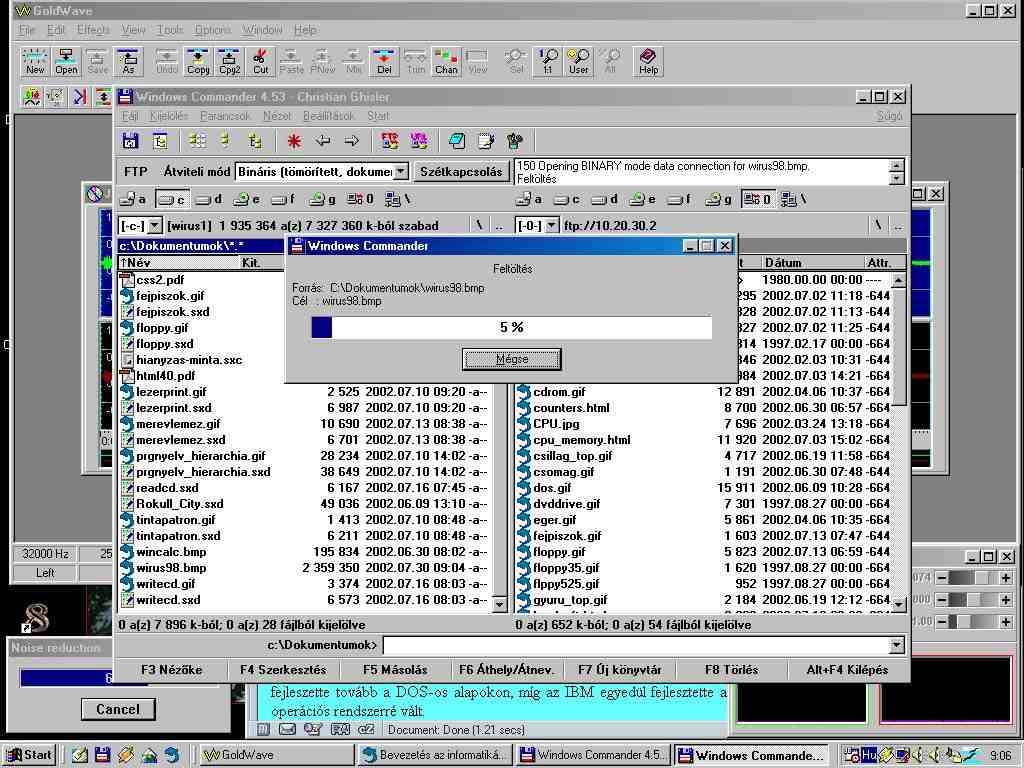Click the Zoom 1:1 icon in GoldWave
The height and width of the screenshot is (768, 1024).
tap(547, 61)
